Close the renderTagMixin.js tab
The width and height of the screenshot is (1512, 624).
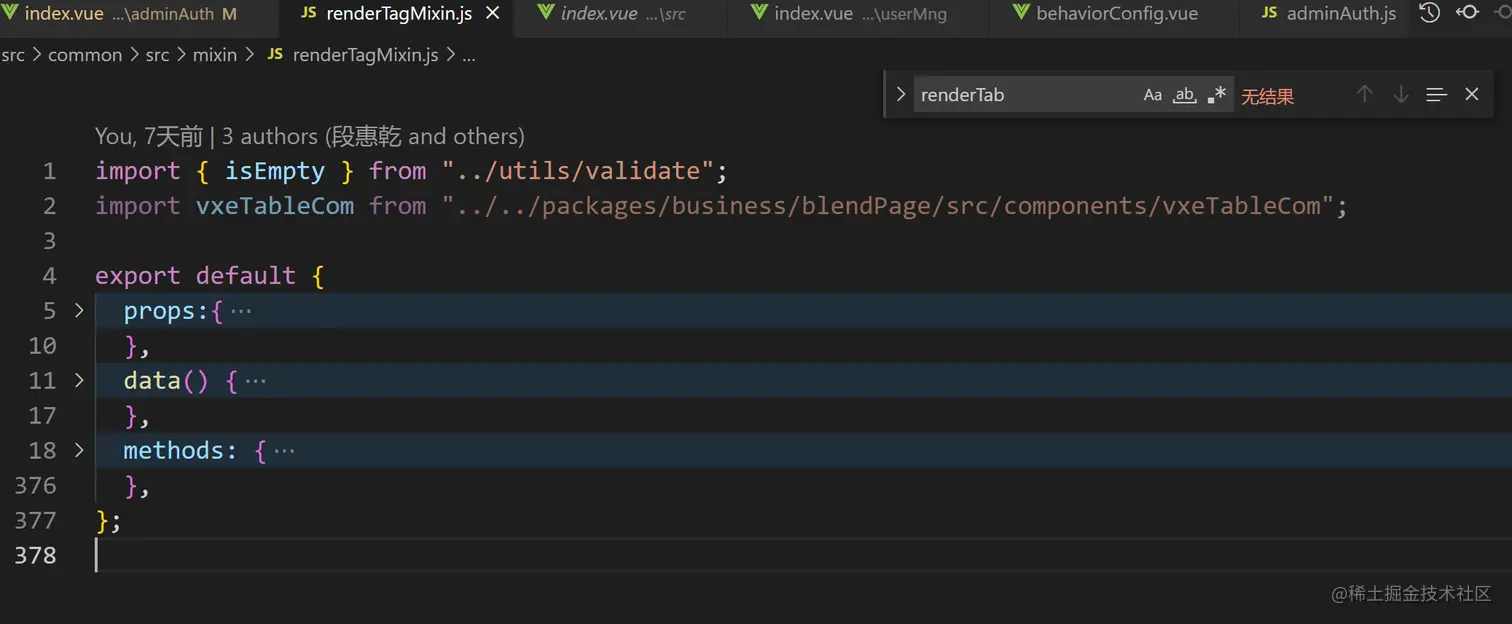[x=492, y=14]
